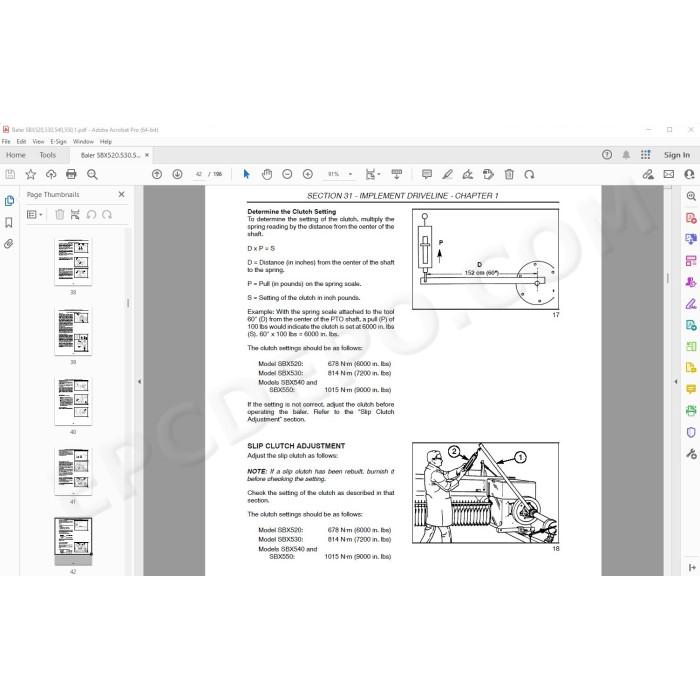Open the fit page options dropdown
Image resolution: width=700 pixels, height=700 pixels.
click(x=373, y=174)
